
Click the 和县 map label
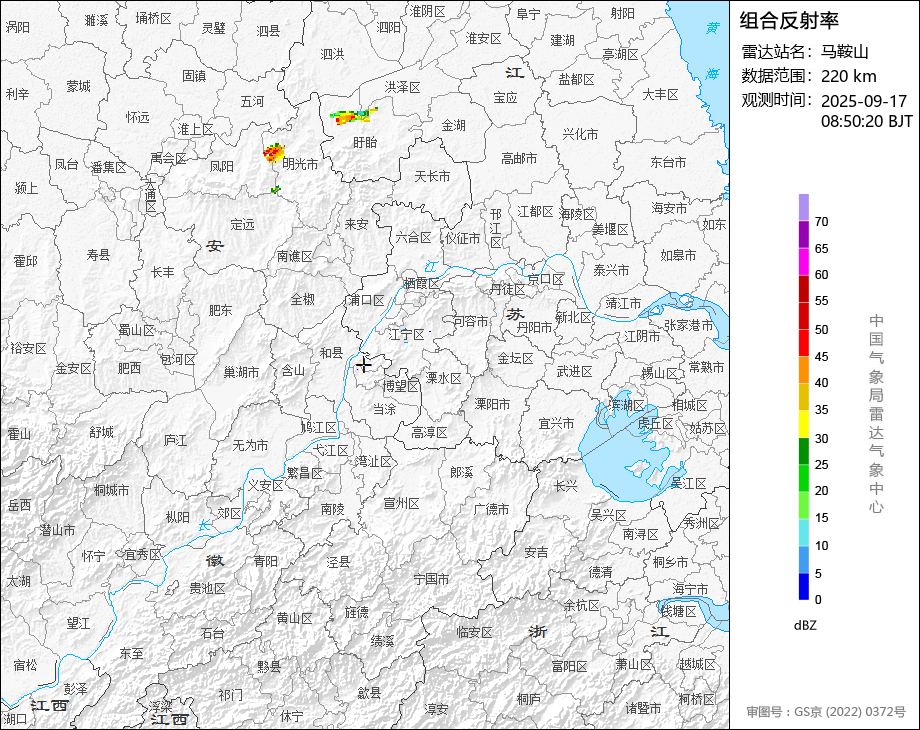(331, 353)
